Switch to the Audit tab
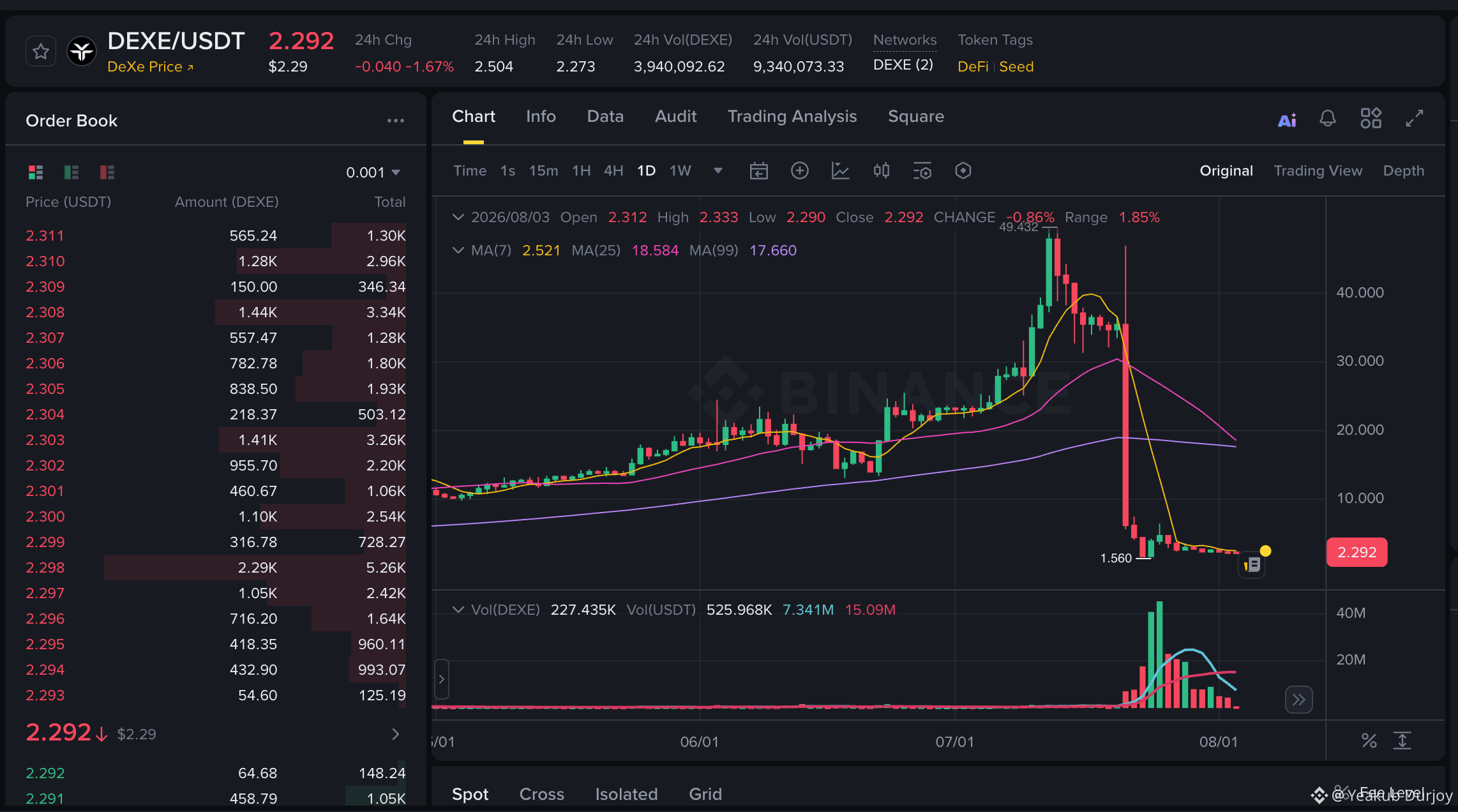The height and width of the screenshot is (812, 1458). 675,116
